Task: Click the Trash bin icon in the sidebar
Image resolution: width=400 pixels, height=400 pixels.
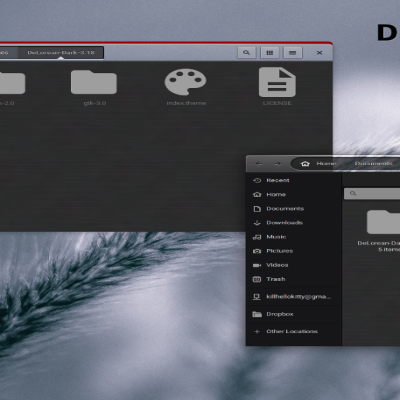Action: point(257,279)
